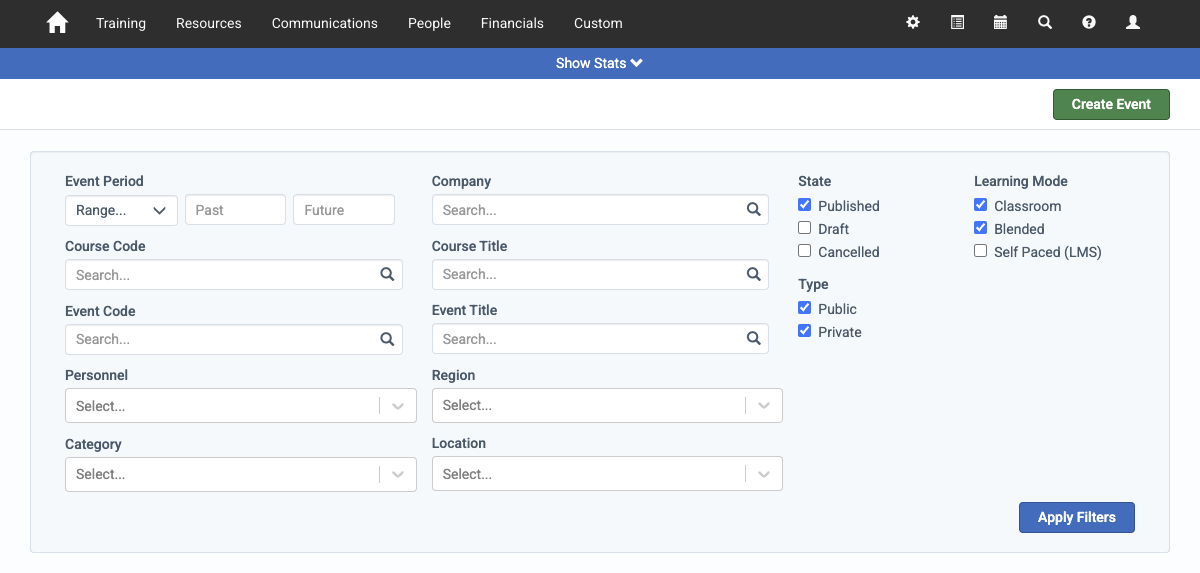Focus the Past event period field

tap(235, 210)
